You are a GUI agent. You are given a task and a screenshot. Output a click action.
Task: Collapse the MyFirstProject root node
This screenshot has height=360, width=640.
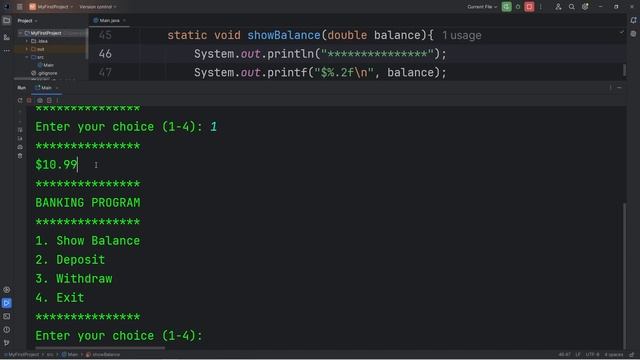tap(20, 33)
